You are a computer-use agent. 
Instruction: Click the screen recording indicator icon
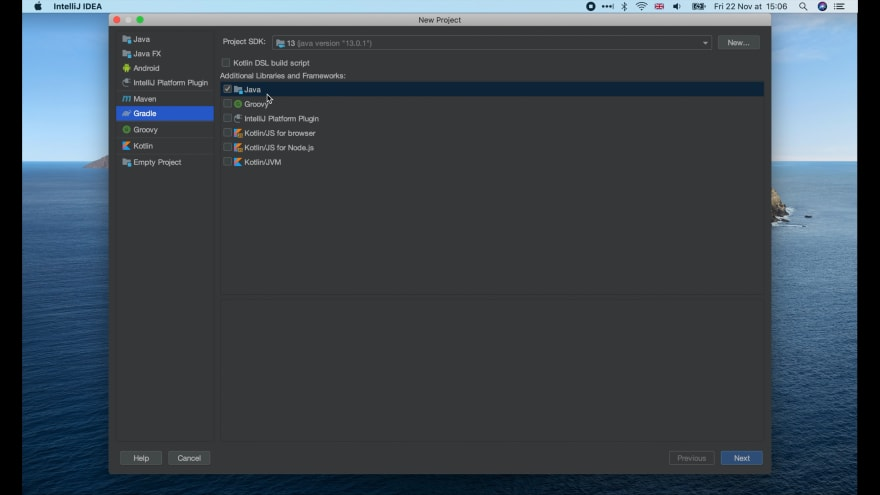(x=590, y=6)
